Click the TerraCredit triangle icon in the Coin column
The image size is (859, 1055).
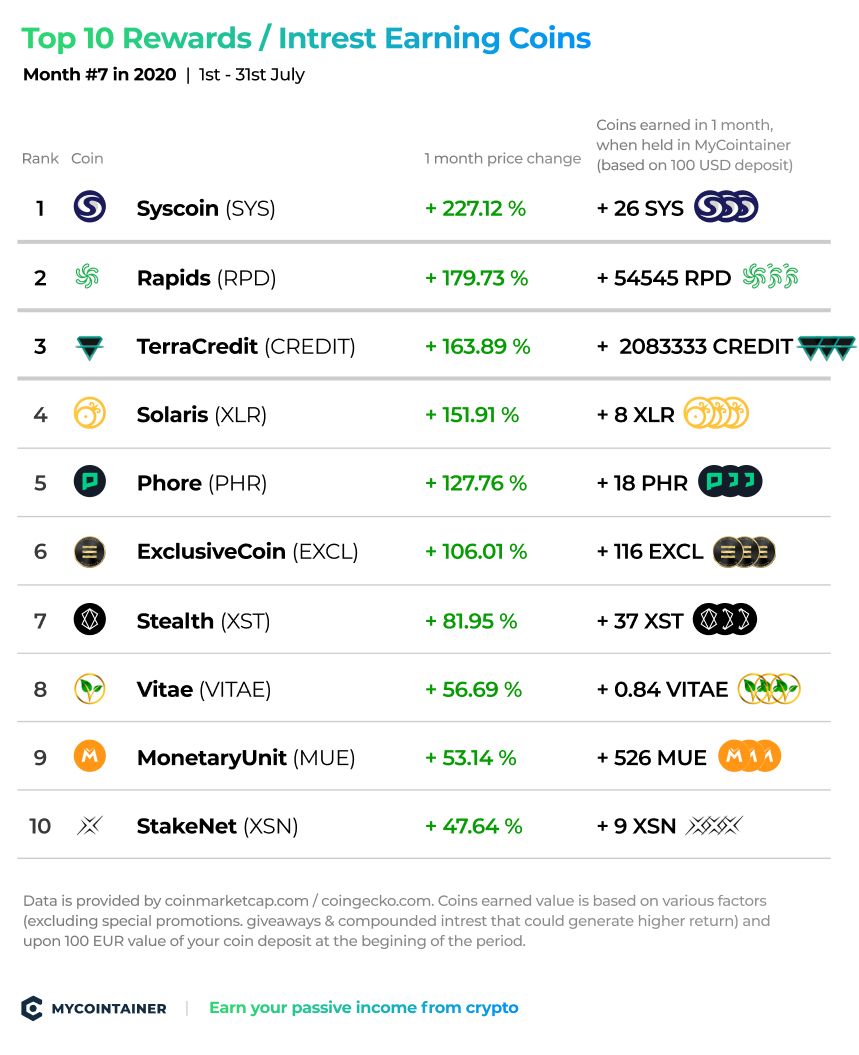[89, 348]
